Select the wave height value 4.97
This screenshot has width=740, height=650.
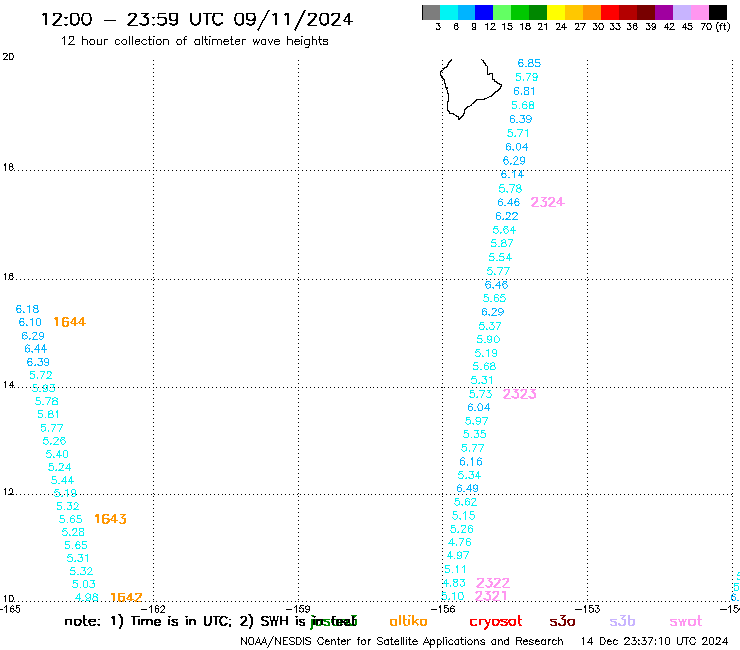coord(458,556)
